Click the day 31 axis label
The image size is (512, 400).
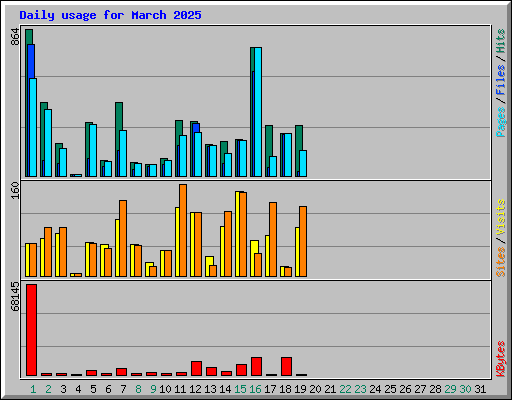(x=480, y=389)
